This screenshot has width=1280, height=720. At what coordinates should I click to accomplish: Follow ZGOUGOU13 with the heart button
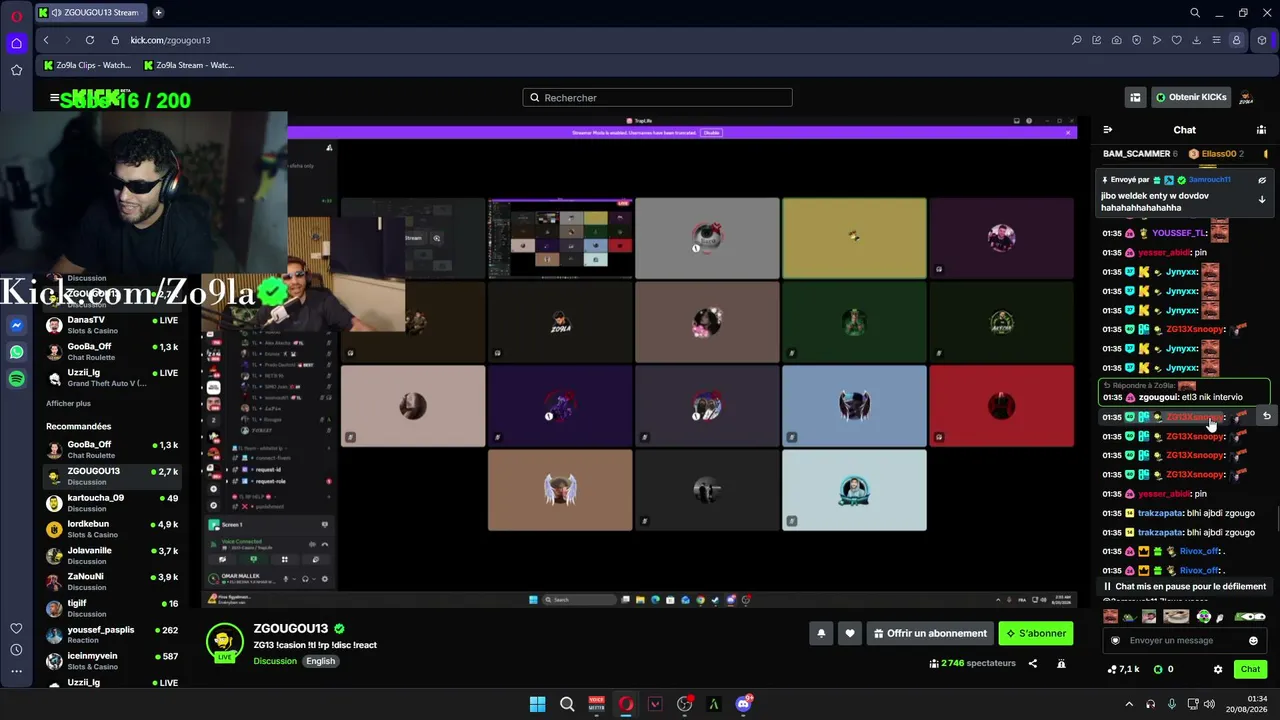pos(849,633)
